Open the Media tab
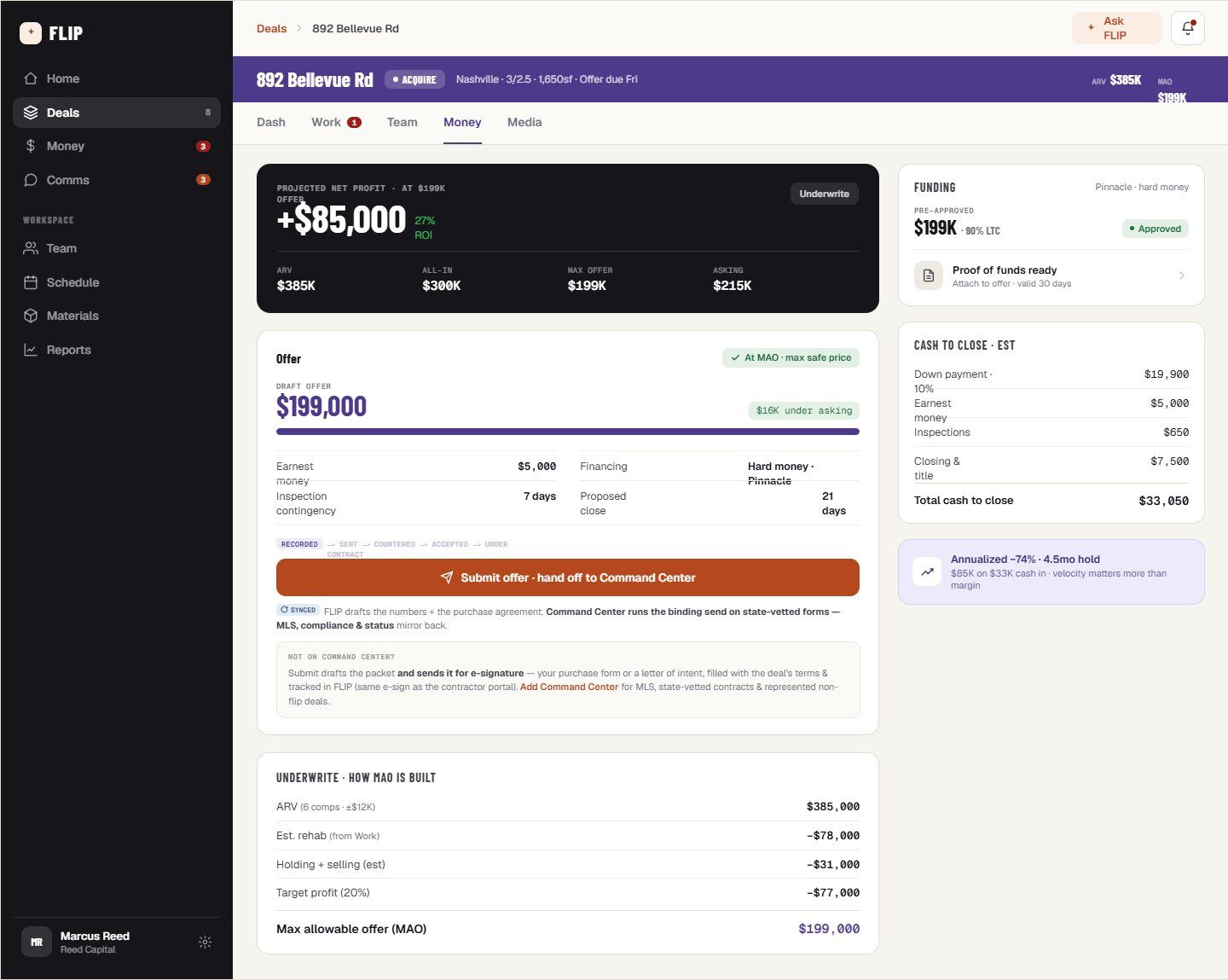The width and height of the screenshot is (1228, 980). [524, 122]
